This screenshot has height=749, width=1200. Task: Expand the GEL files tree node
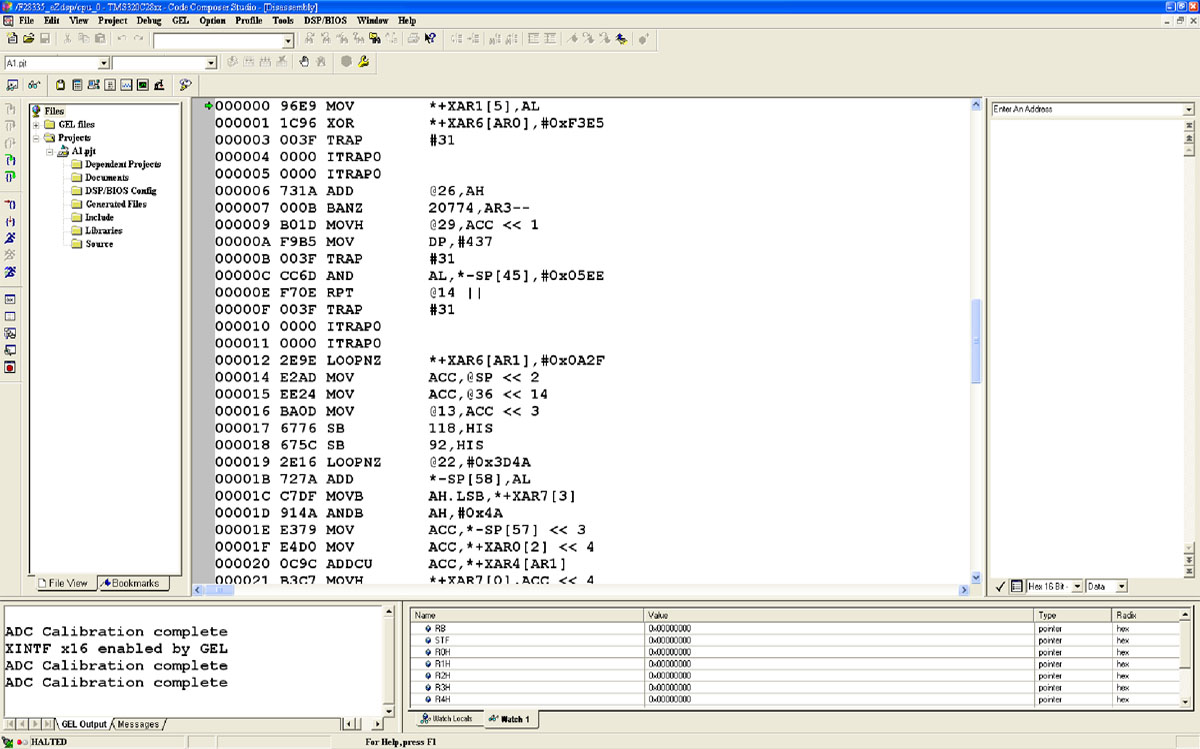click(x=36, y=124)
